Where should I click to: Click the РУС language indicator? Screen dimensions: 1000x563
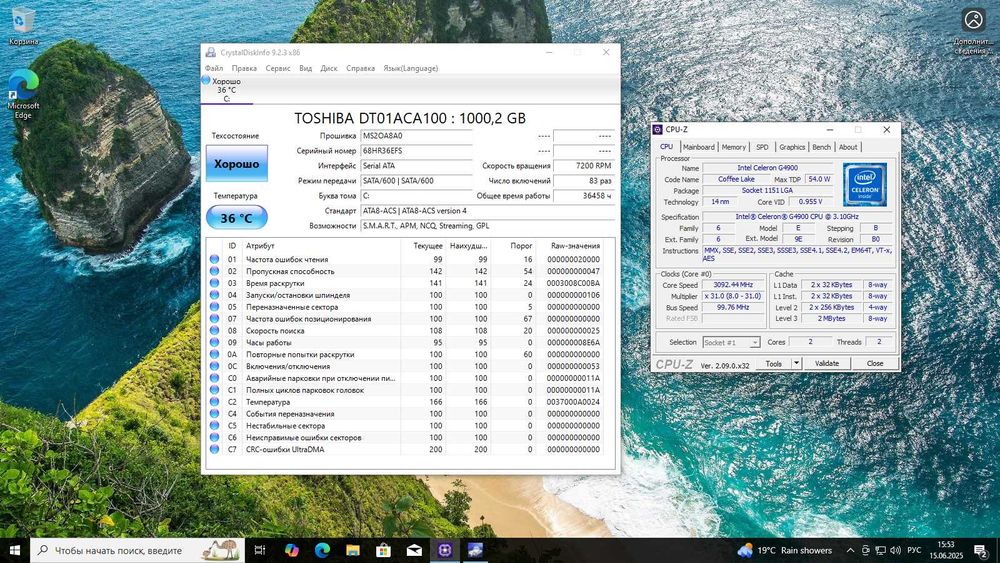915,550
